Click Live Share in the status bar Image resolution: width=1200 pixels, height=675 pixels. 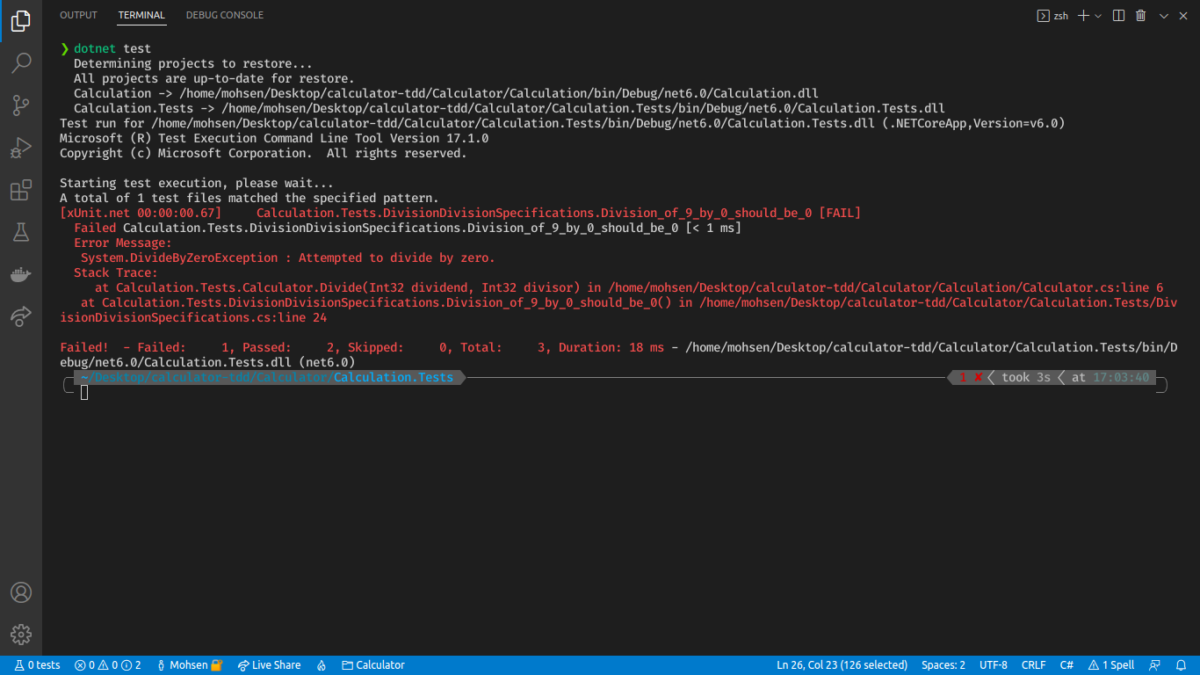point(269,665)
